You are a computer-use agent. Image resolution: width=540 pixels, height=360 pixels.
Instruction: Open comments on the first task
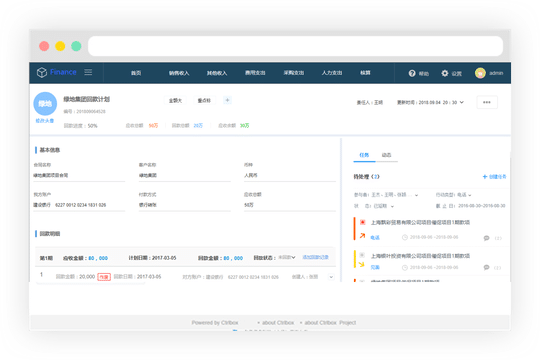[487, 238]
